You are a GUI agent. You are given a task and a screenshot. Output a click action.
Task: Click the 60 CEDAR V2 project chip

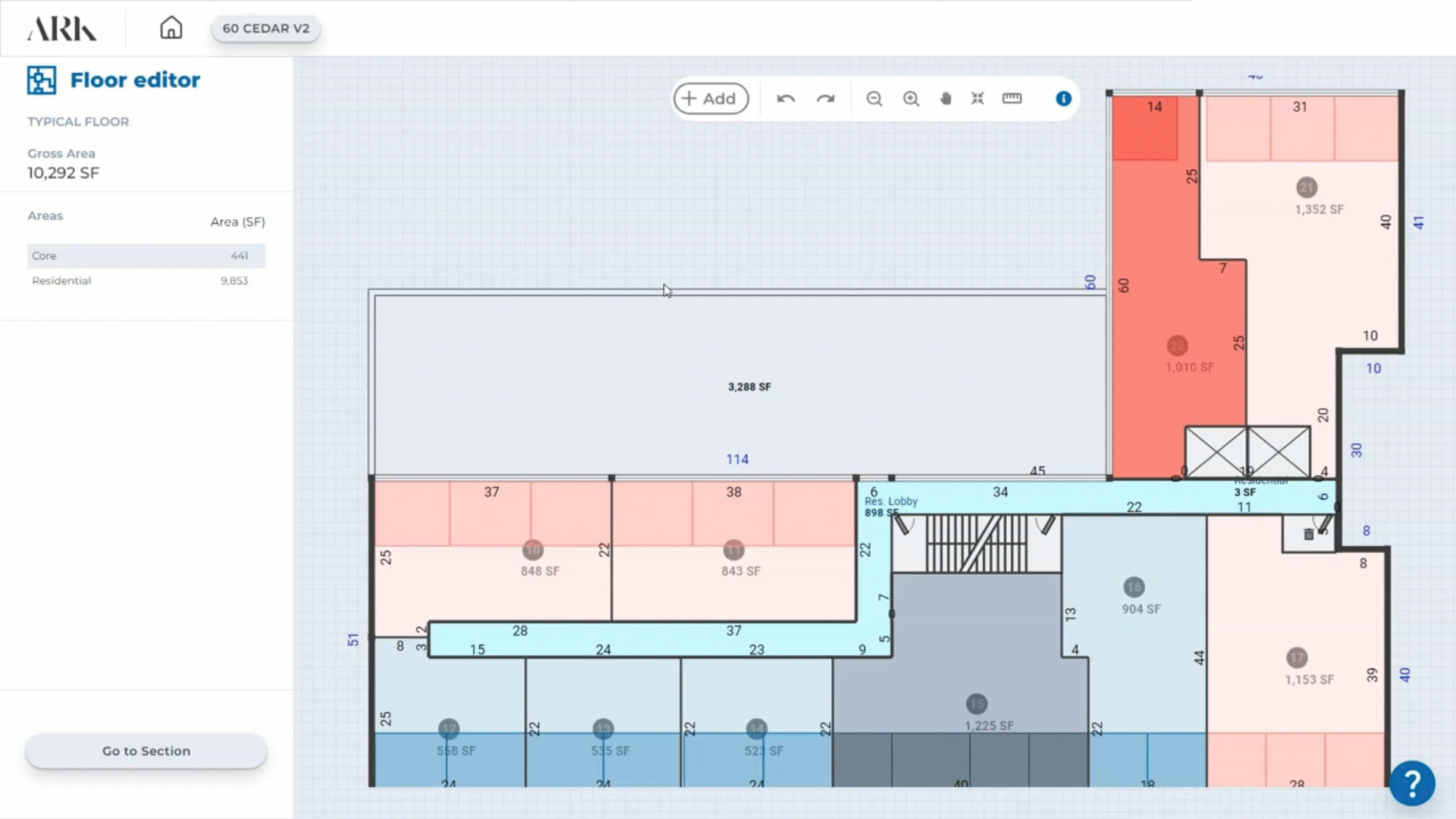(265, 28)
